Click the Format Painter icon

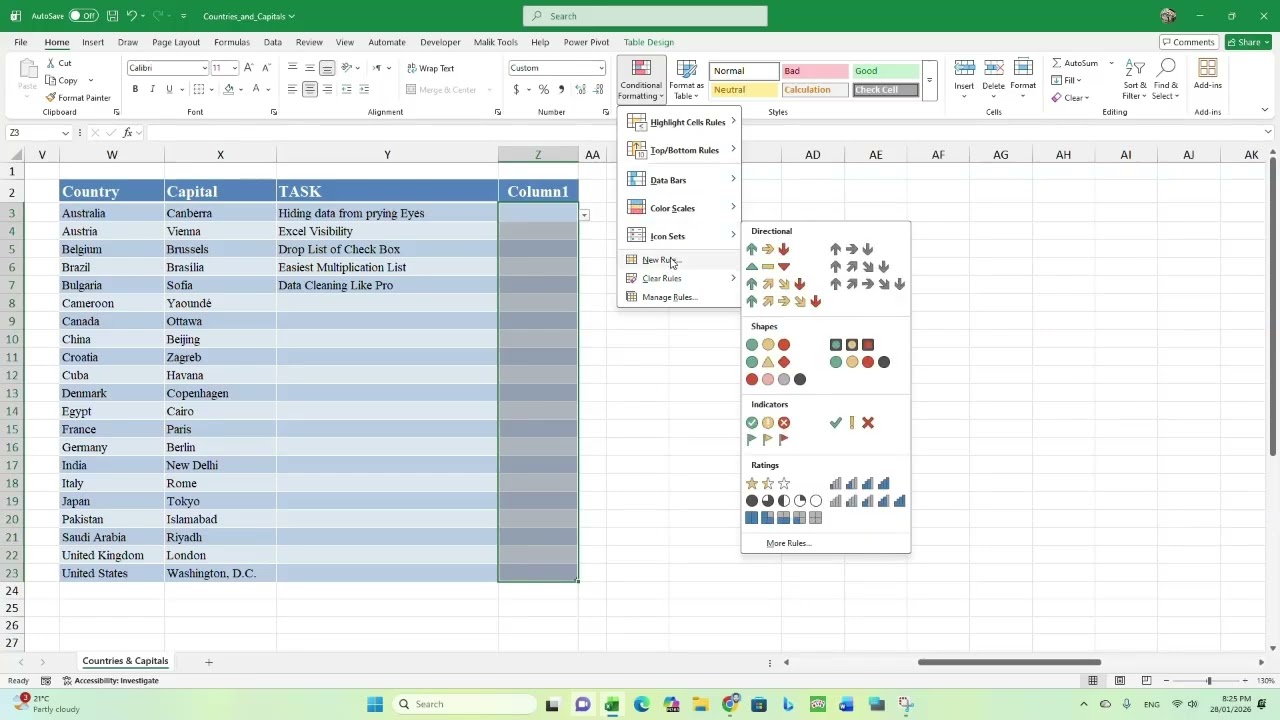click(51, 98)
